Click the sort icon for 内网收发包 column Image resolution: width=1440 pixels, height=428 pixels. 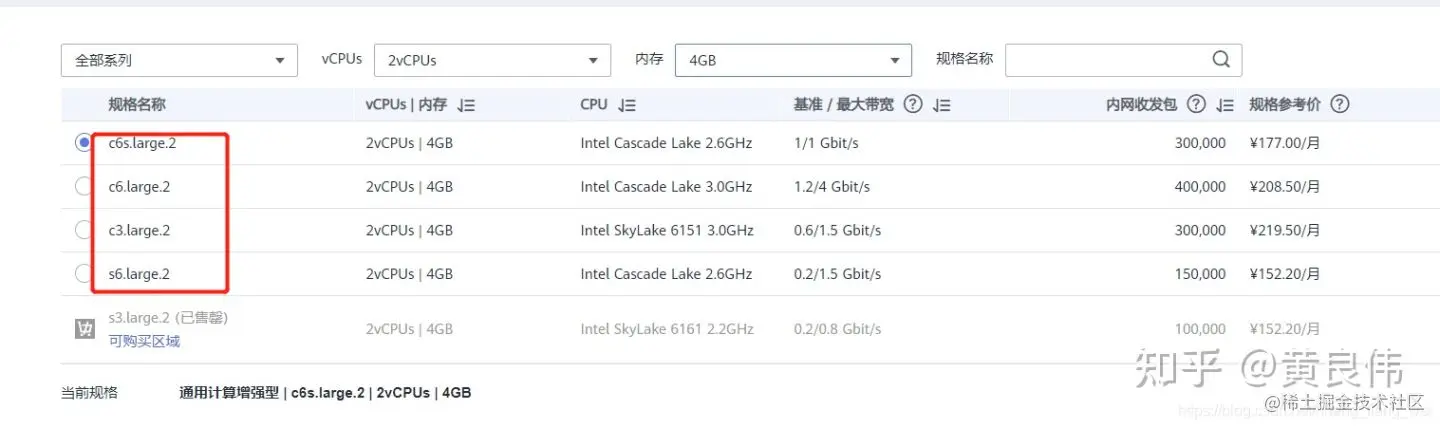[x=1225, y=104]
